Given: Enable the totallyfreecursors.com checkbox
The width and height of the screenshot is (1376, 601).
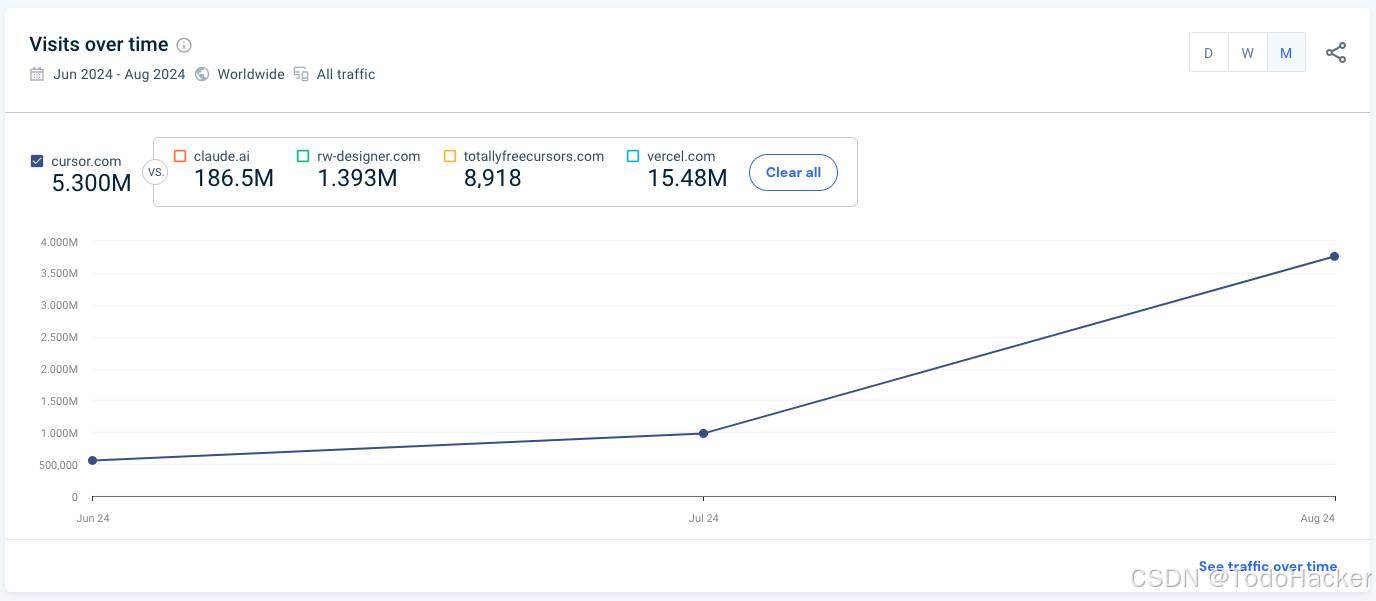Looking at the screenshot, I should pyautogui.click(x=450, y=156).
